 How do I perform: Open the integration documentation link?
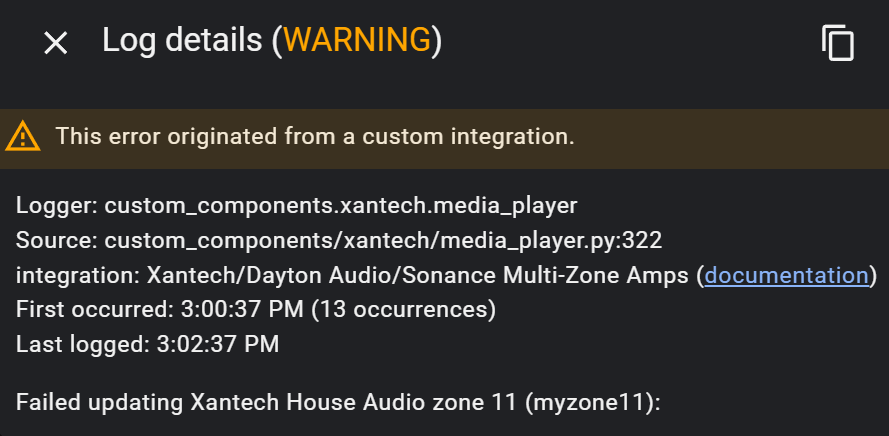(786, 275)
